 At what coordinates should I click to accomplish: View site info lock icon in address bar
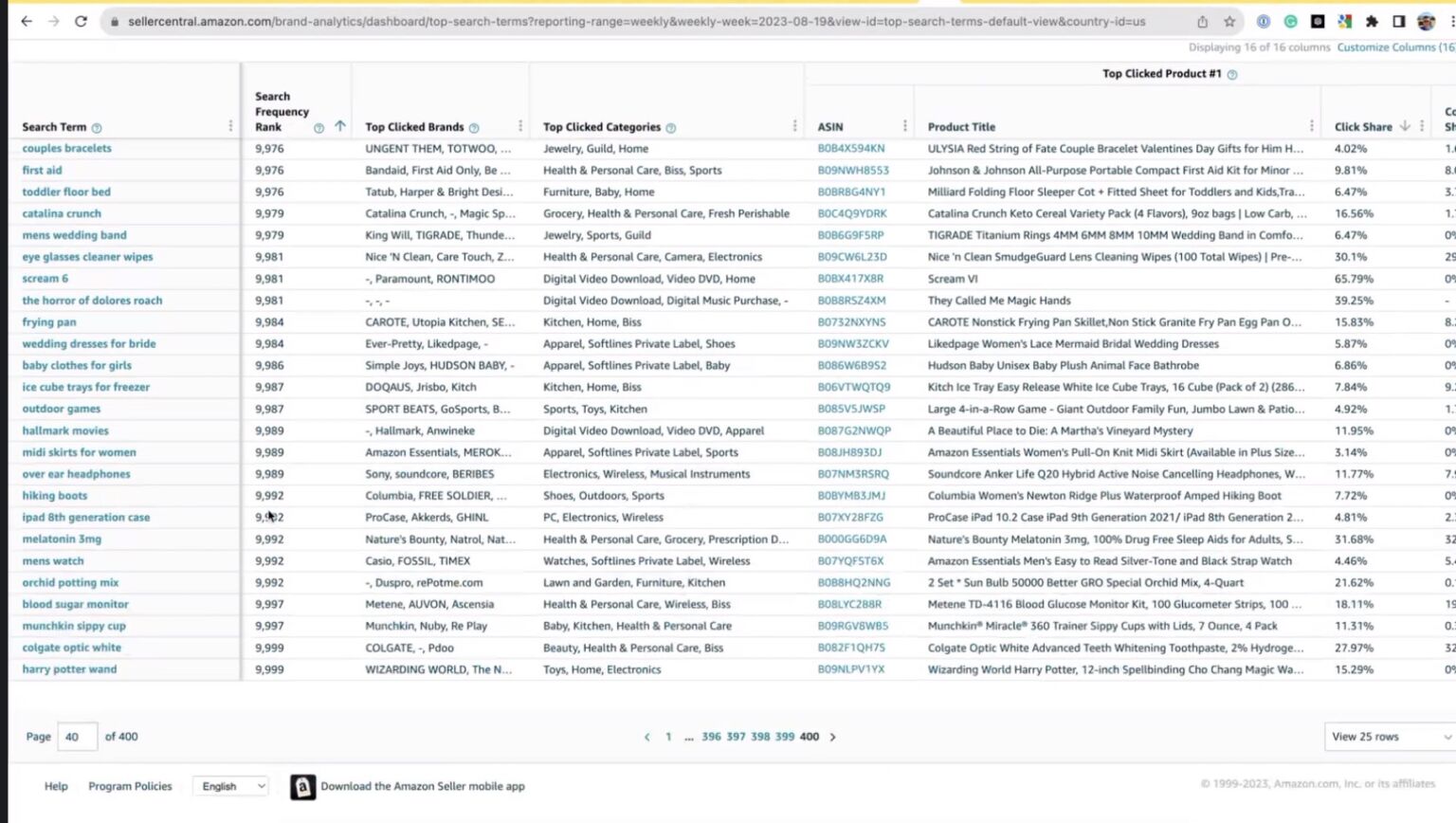[x=115, y=21]
